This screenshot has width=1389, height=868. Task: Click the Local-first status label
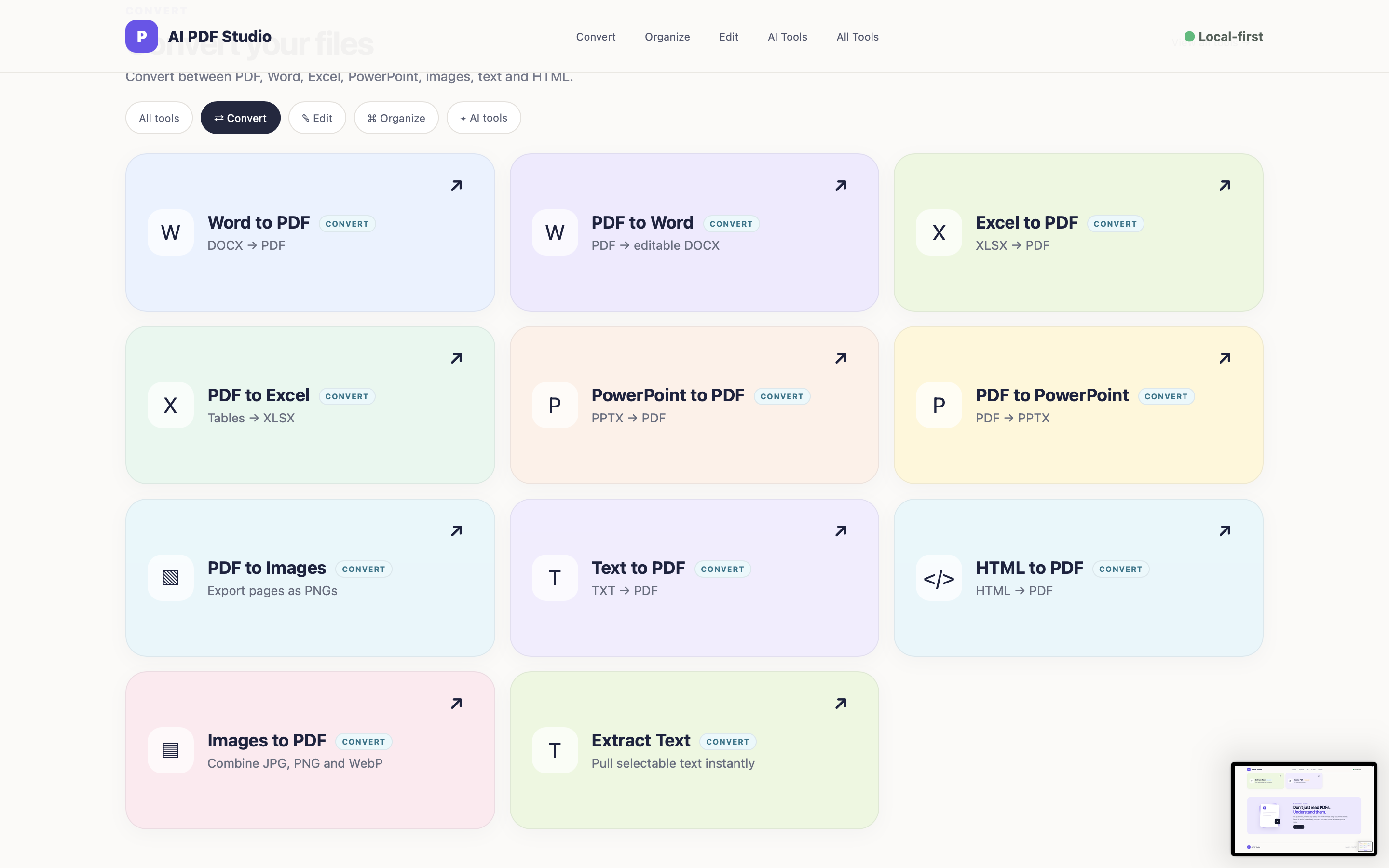tap(1231, 37)
